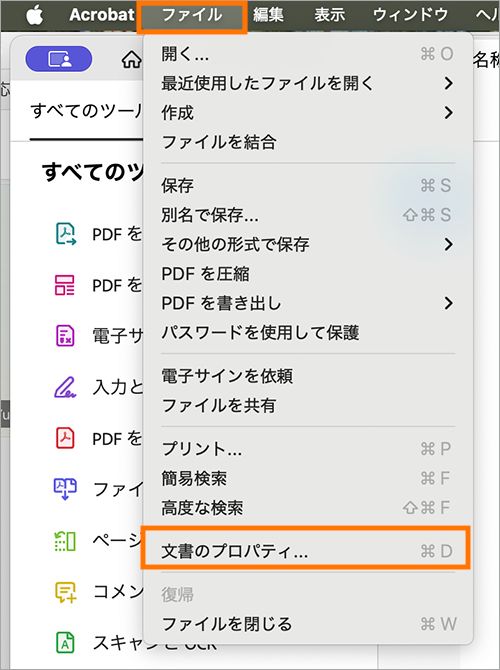Click the pink PDF layout tool icon
The image size is (500, 670).
(65, 285)
